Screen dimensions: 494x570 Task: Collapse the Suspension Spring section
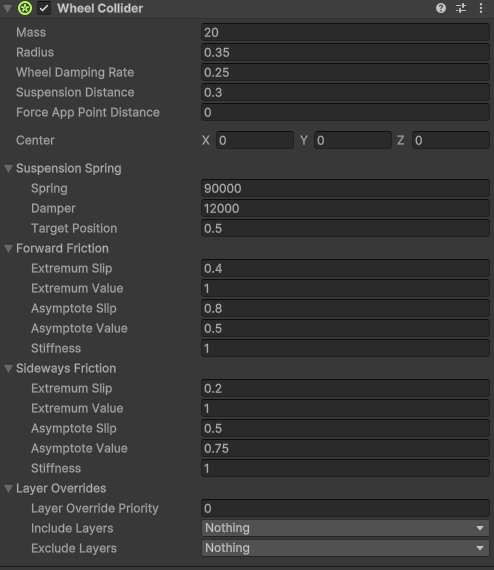coord(8,169)
